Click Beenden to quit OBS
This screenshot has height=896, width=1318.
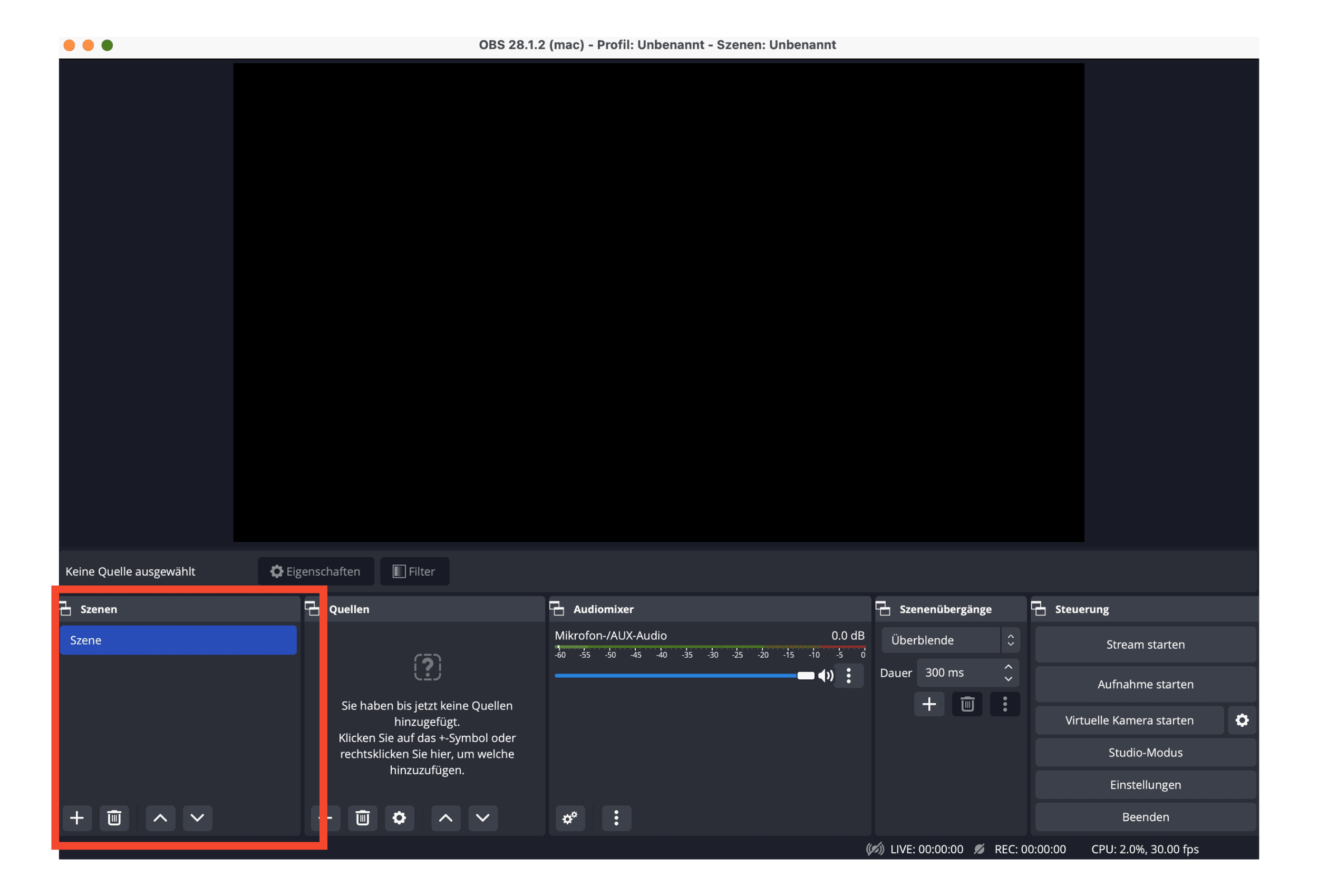(1146, 817)
